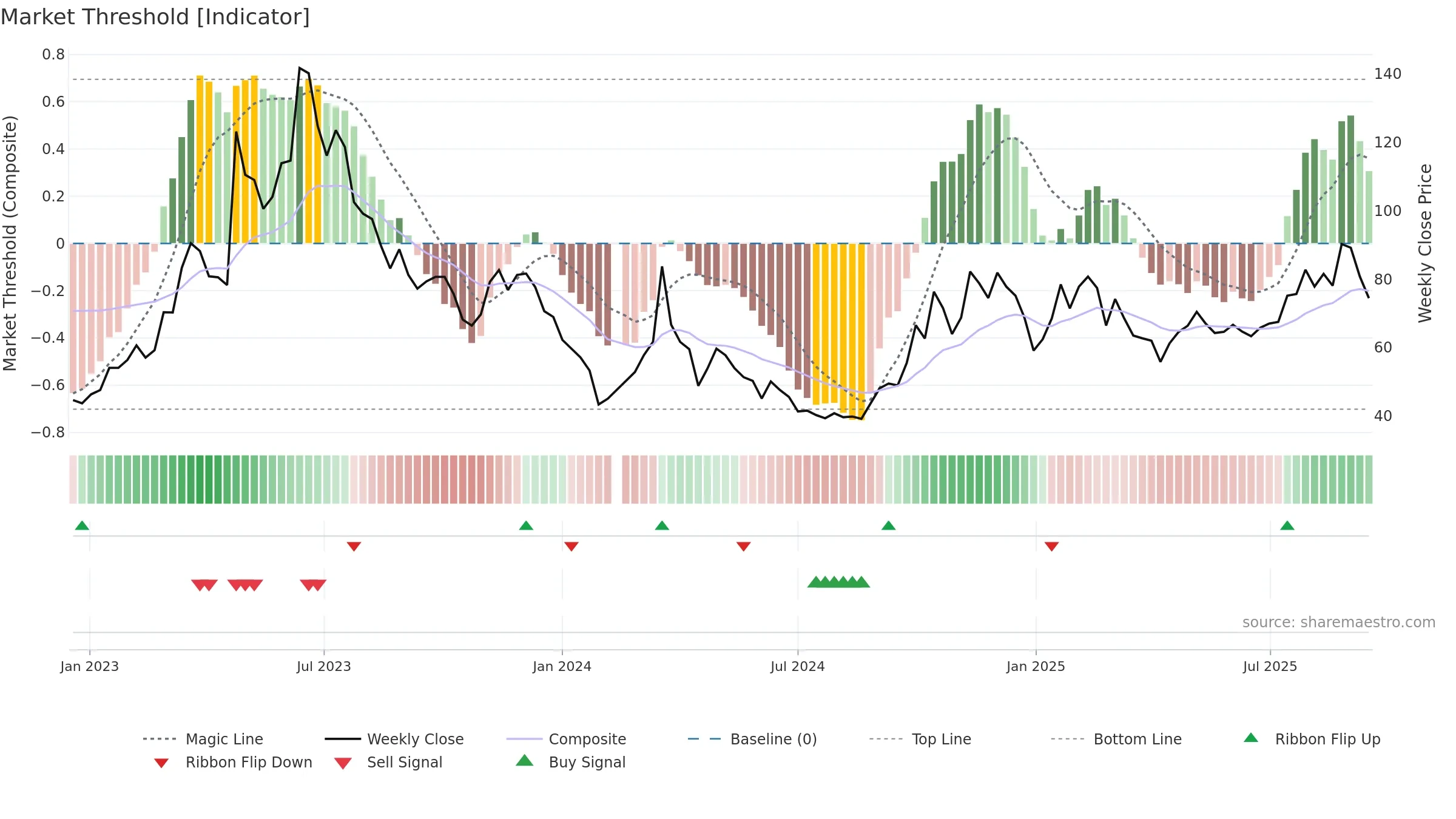Click the Ribbon Flip Down legend triangle icon
The image size is (1456, 819).
pos(161,763)
